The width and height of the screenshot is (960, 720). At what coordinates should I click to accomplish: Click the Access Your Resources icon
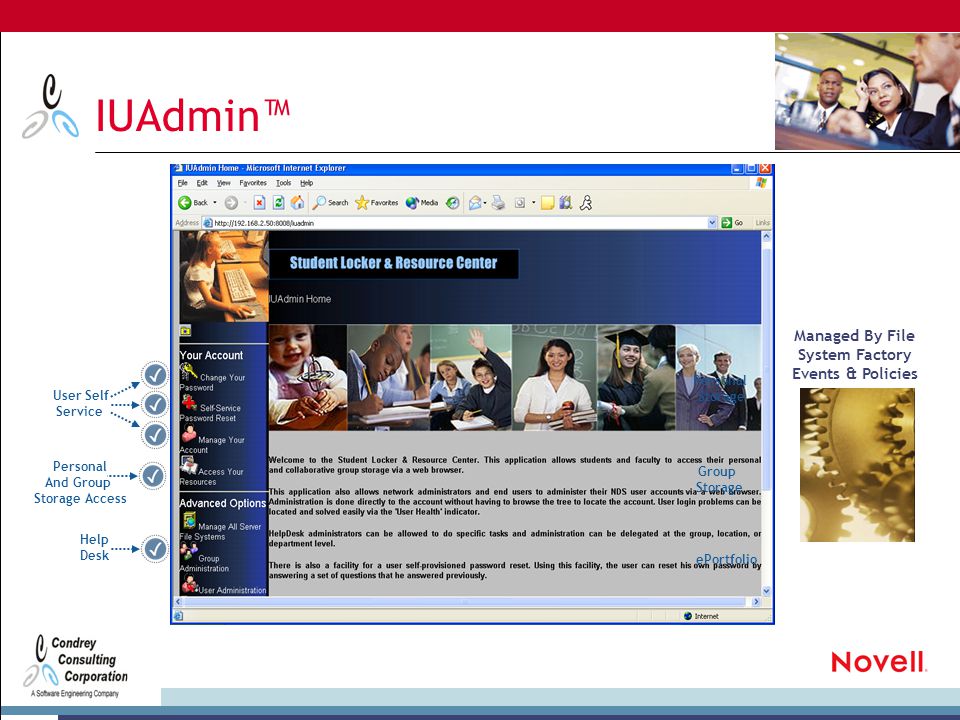pyautogui.click(x=189, y=465)
